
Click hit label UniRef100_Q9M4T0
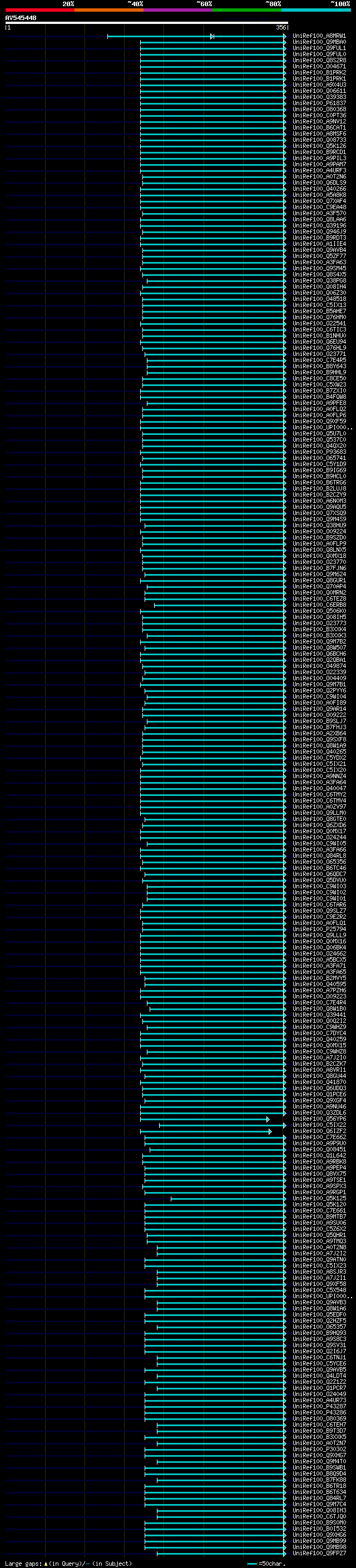pos(319,1461)
